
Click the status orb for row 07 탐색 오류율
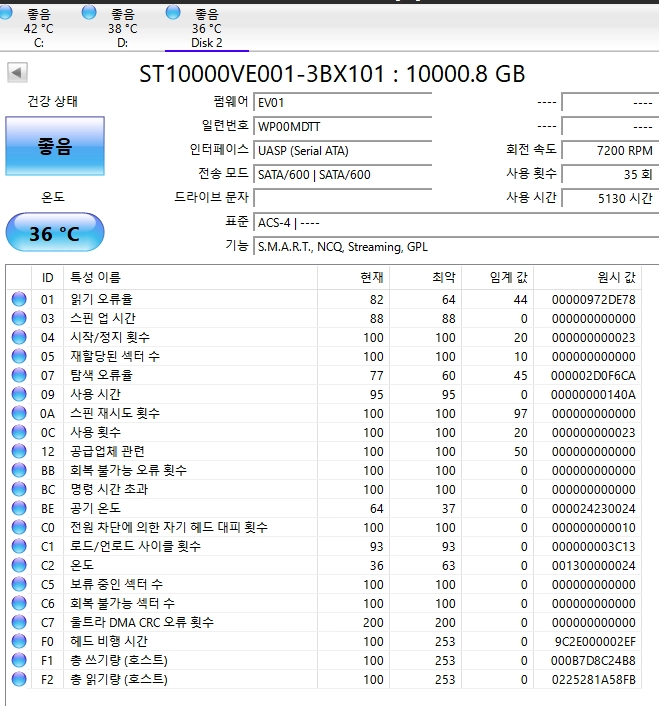click(x=19, y=375)
